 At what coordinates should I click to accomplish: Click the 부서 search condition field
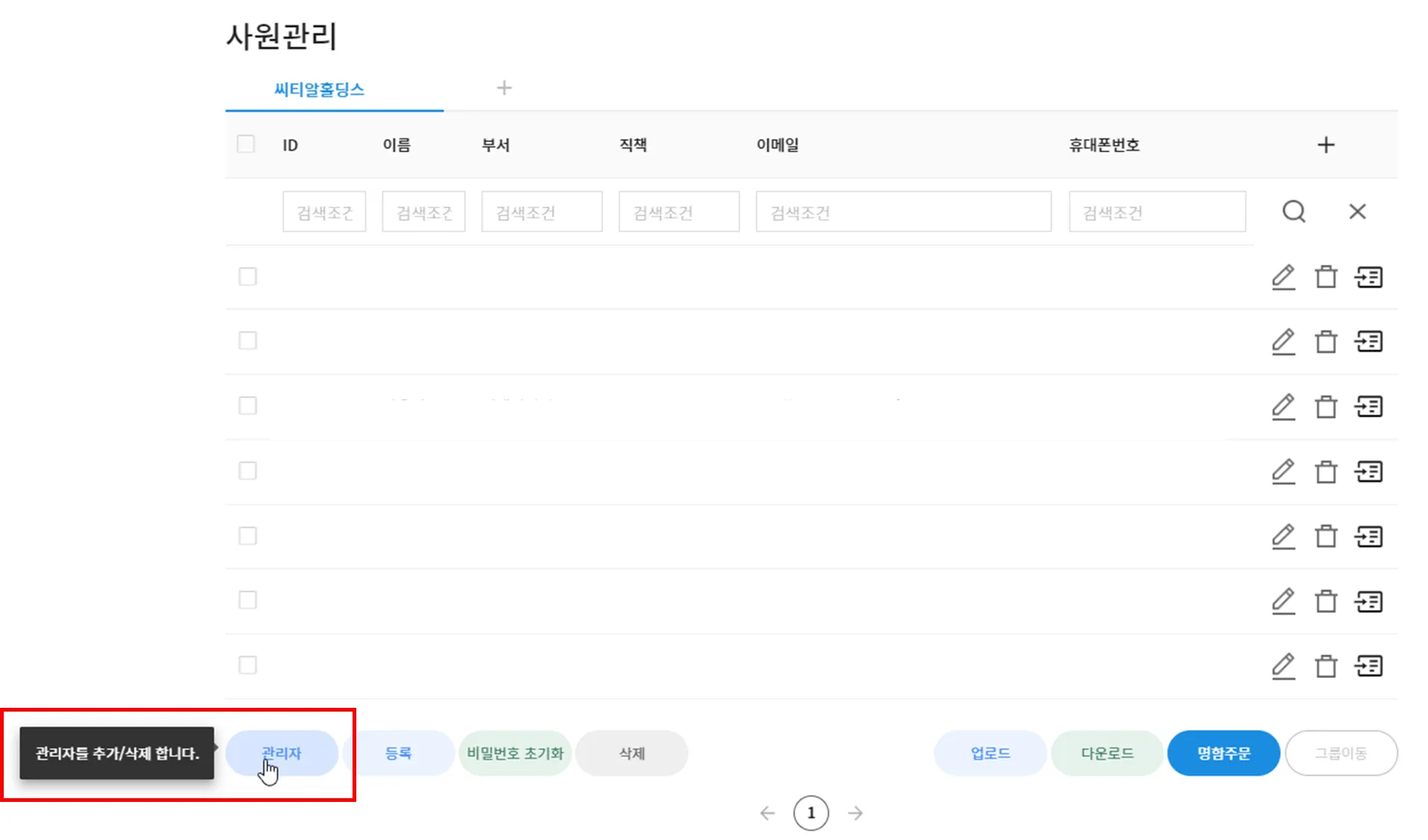click(541, 212)
